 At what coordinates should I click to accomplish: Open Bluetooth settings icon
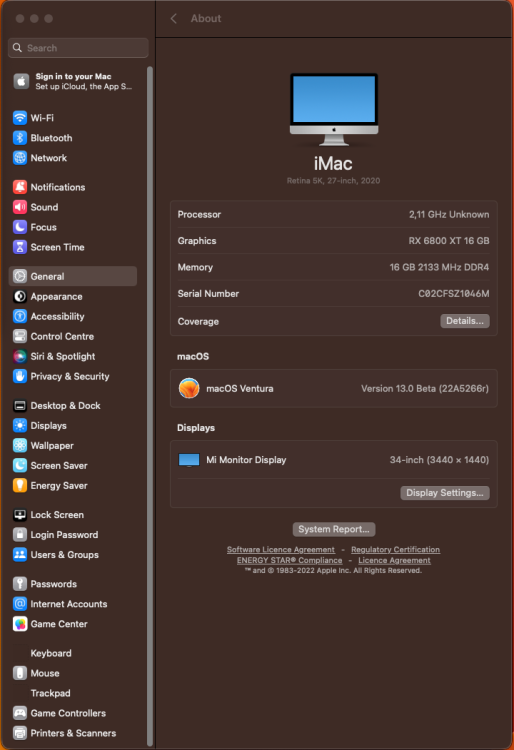[x=20, y=138]
